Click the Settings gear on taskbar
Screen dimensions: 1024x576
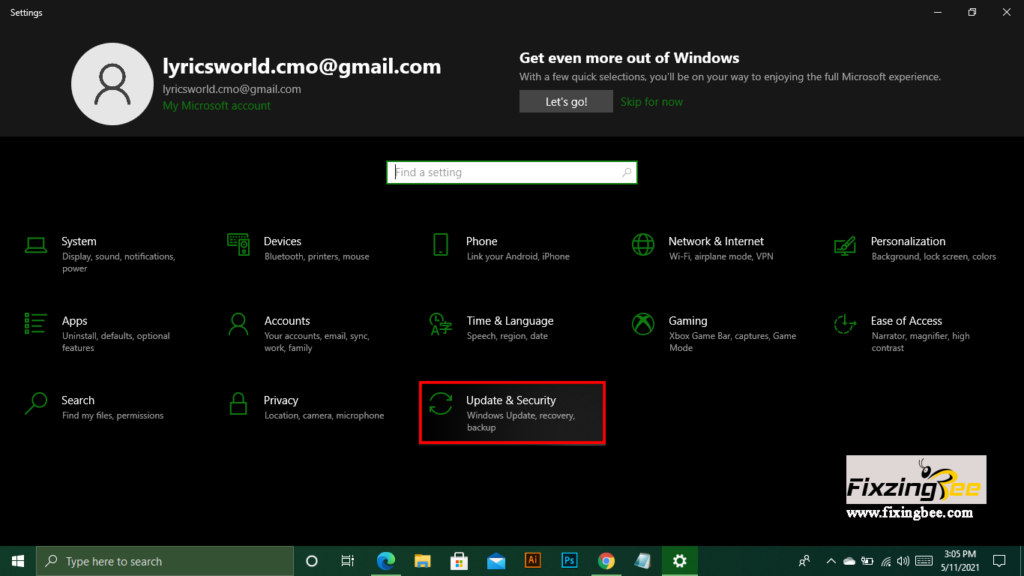pos(679,561)
